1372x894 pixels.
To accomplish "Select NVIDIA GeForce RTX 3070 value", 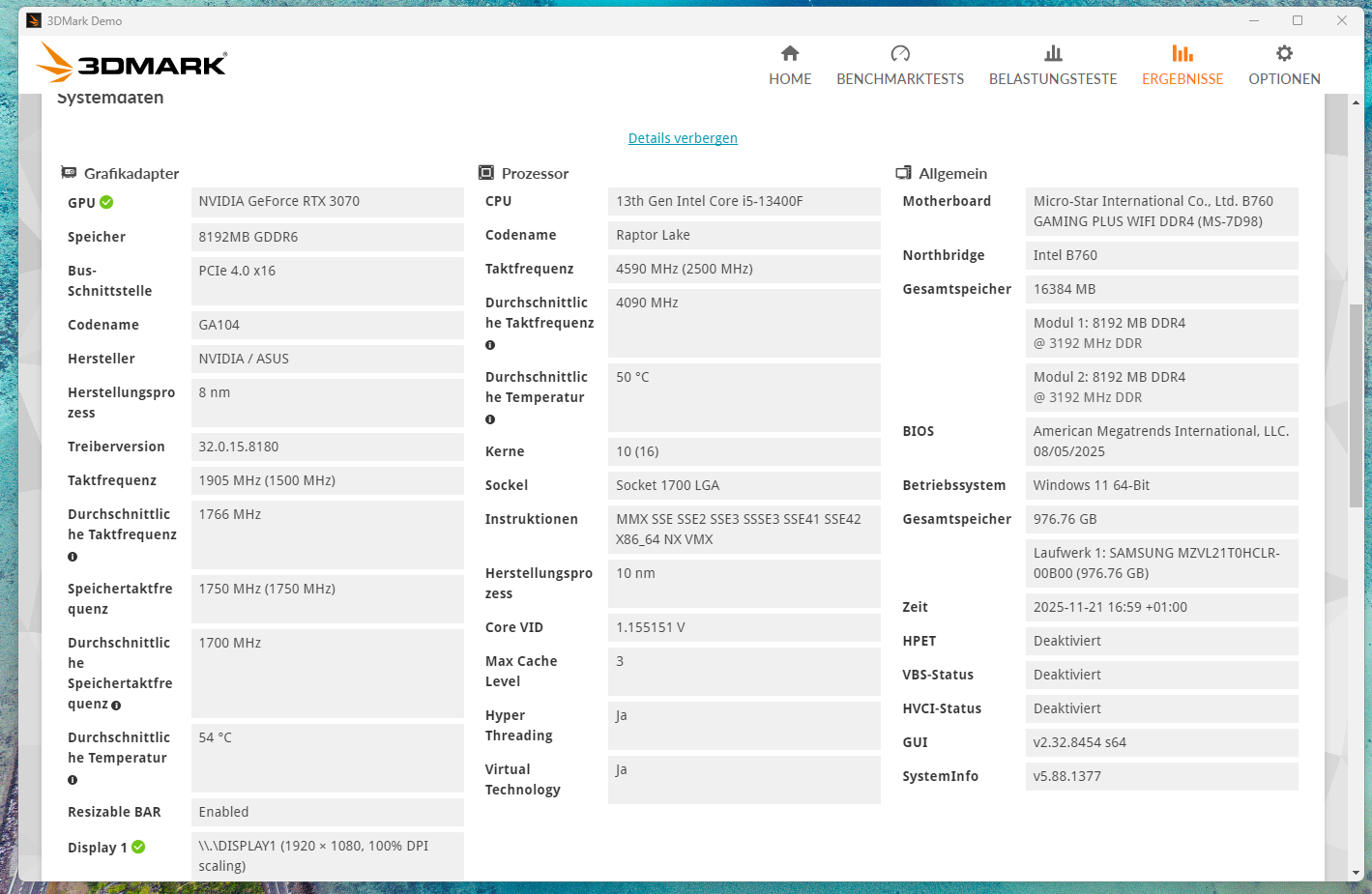I will (328, 202).
